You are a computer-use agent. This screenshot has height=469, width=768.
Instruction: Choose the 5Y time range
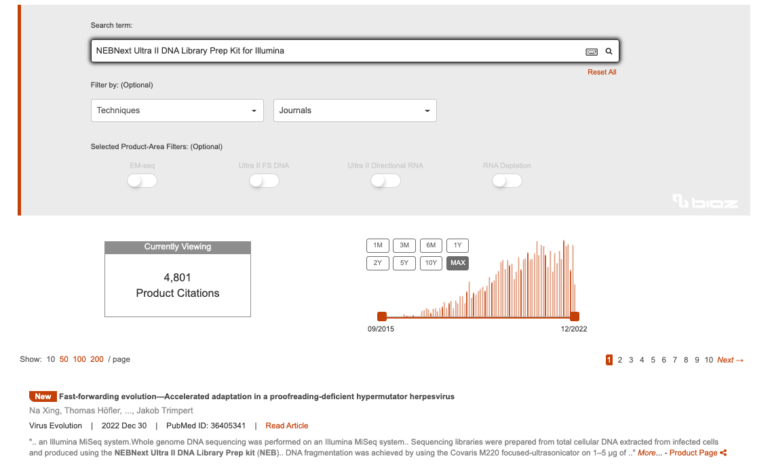(x=404, y=263)
